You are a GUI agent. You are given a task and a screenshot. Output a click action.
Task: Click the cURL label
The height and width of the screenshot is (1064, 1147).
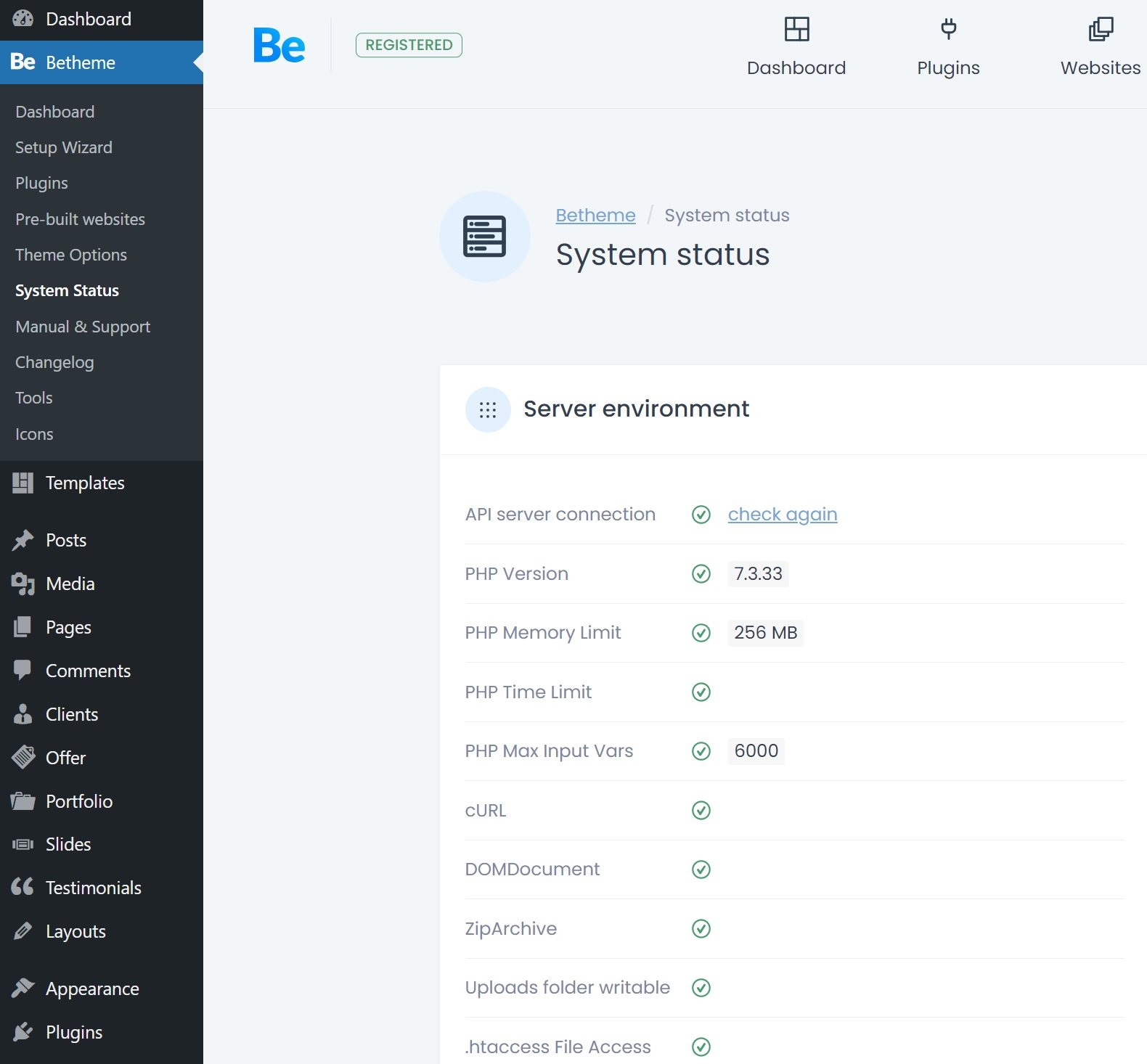pyautogui.click(x=486, y=811)
